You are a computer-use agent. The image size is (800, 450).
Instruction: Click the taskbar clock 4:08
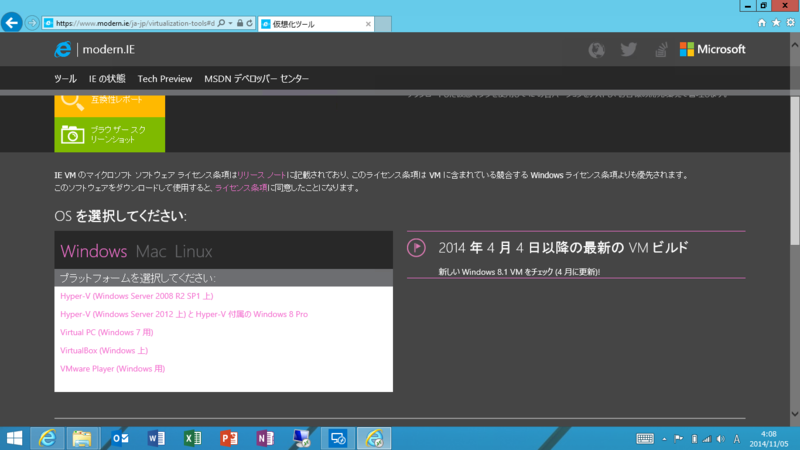769,439
